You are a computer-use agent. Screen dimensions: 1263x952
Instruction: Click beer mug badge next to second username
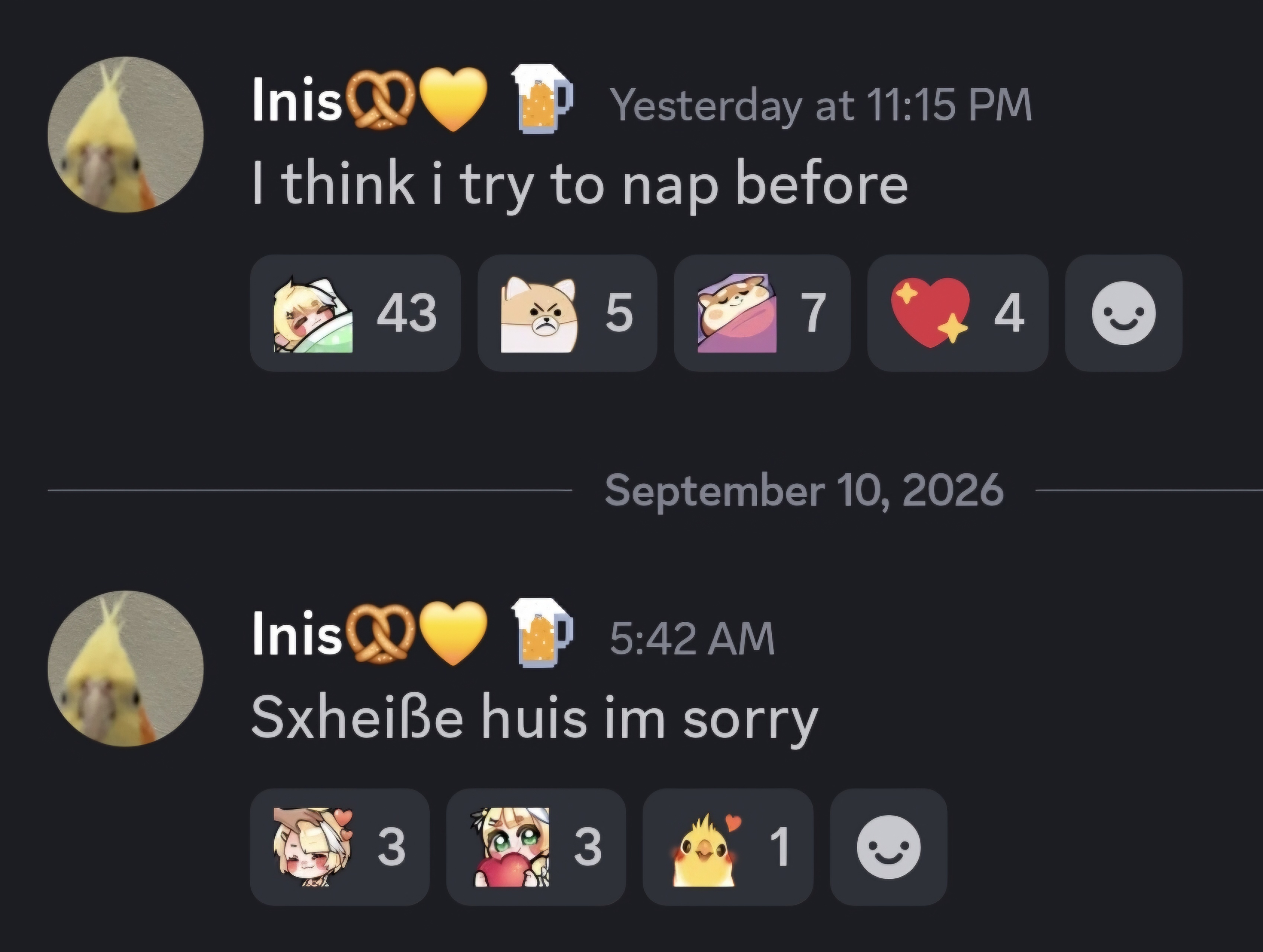[541, 632]
